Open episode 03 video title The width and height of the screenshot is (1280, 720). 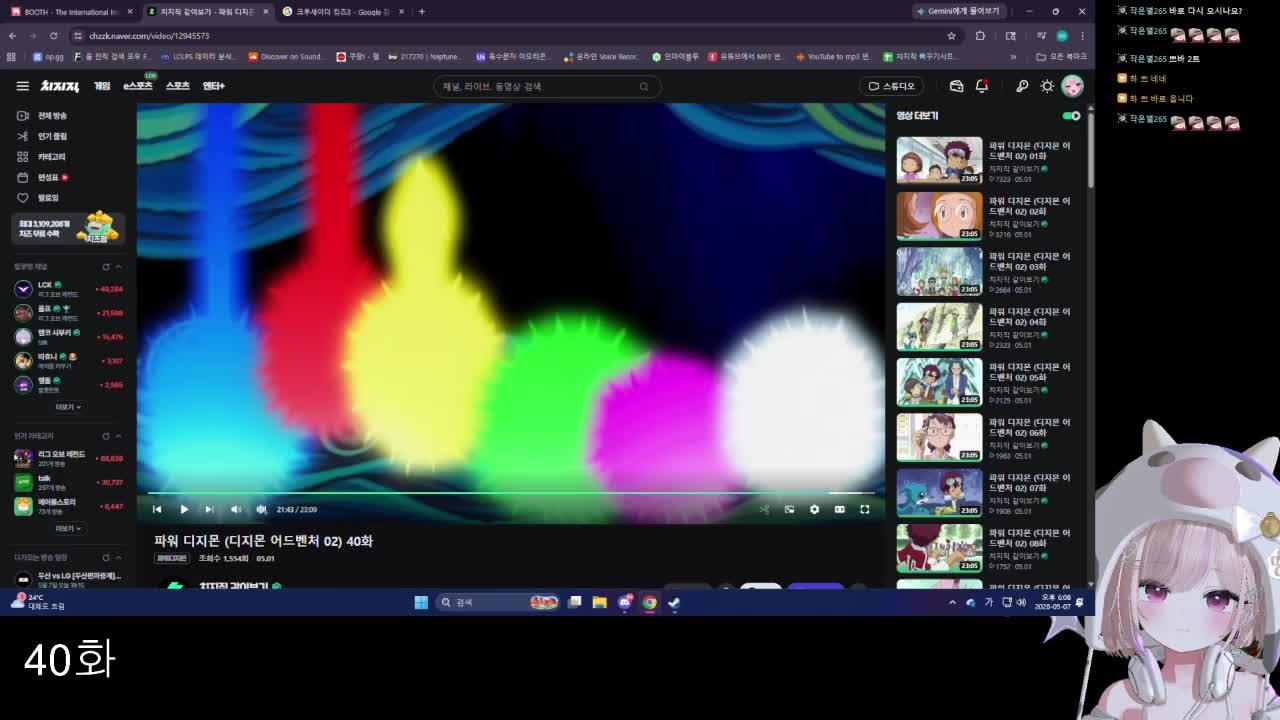tap(1029, 261)
